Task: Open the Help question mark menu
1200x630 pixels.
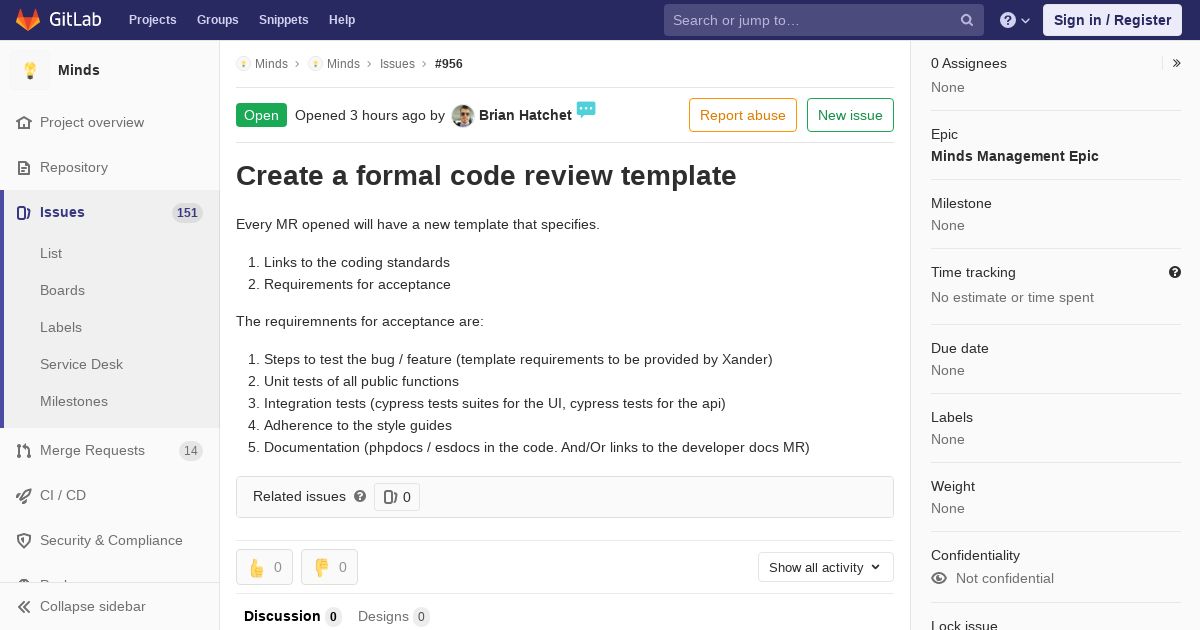Action: (1015, 20)
